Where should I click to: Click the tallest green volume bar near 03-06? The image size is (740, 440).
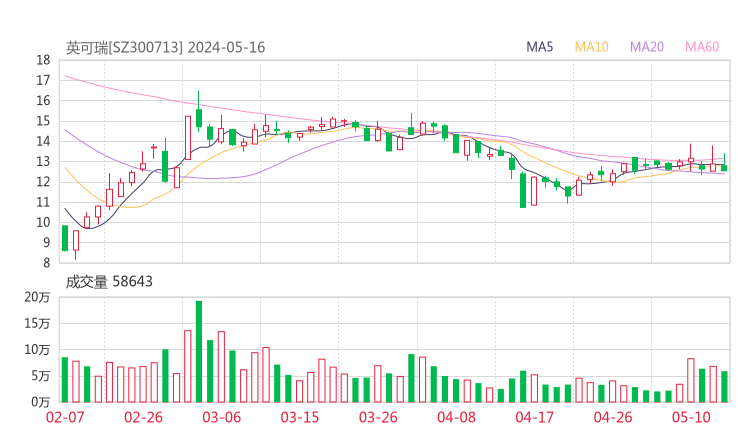[x=199, y=352]
